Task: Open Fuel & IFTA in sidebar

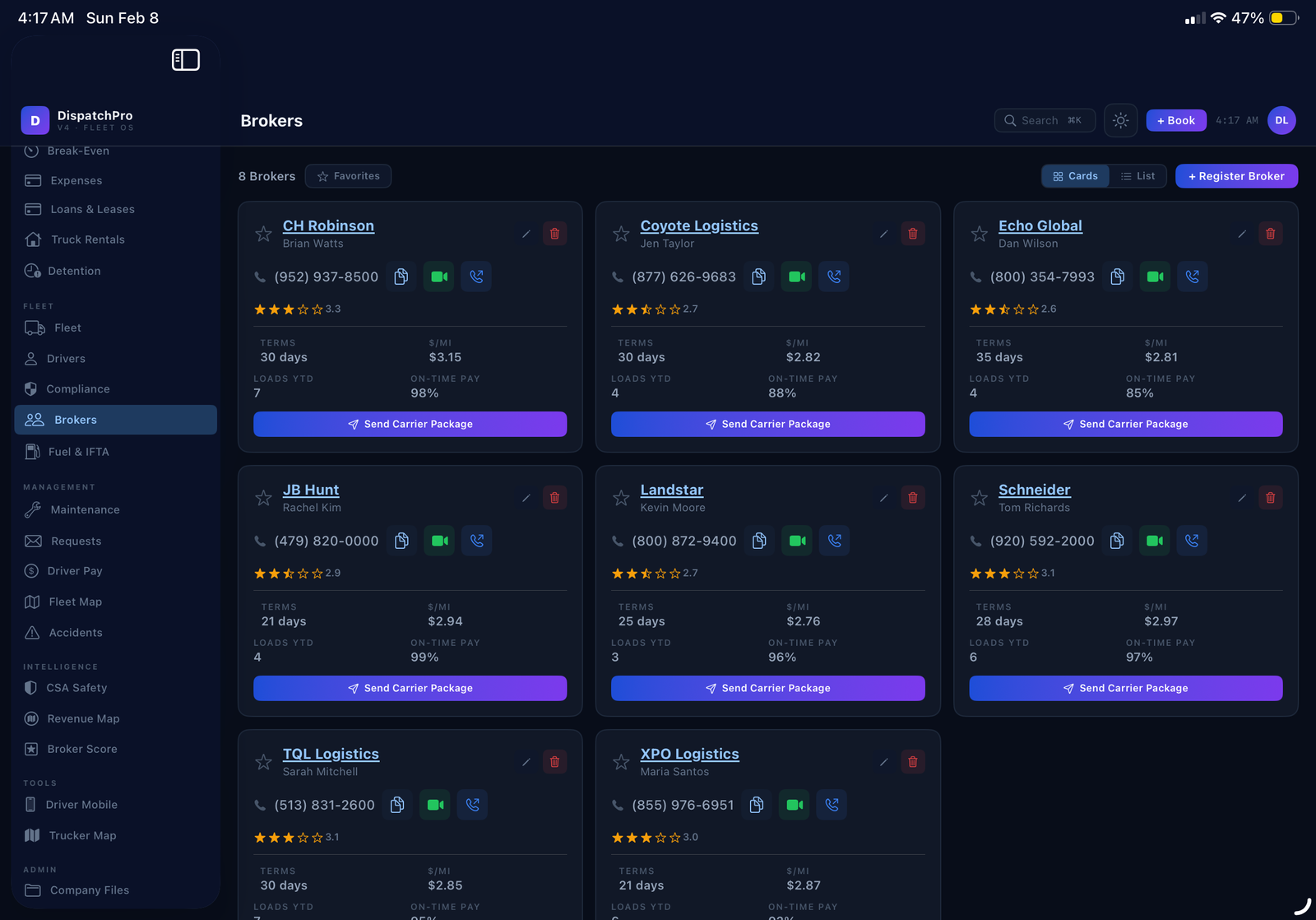Action: pos(78,452)
